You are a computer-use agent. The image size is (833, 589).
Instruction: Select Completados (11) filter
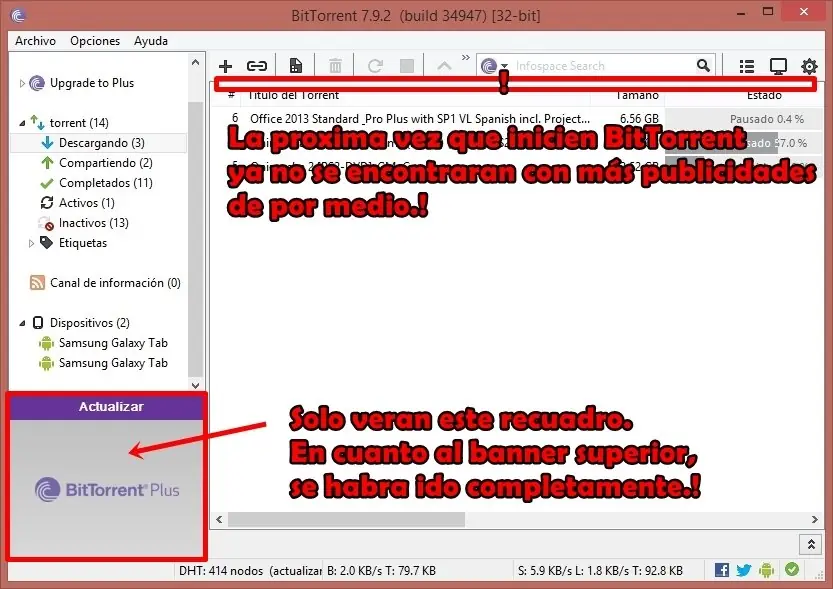pos(106,183)
